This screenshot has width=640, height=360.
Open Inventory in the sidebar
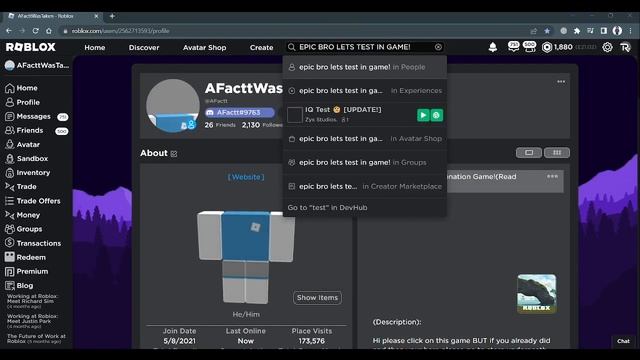(x=27, y=173)
